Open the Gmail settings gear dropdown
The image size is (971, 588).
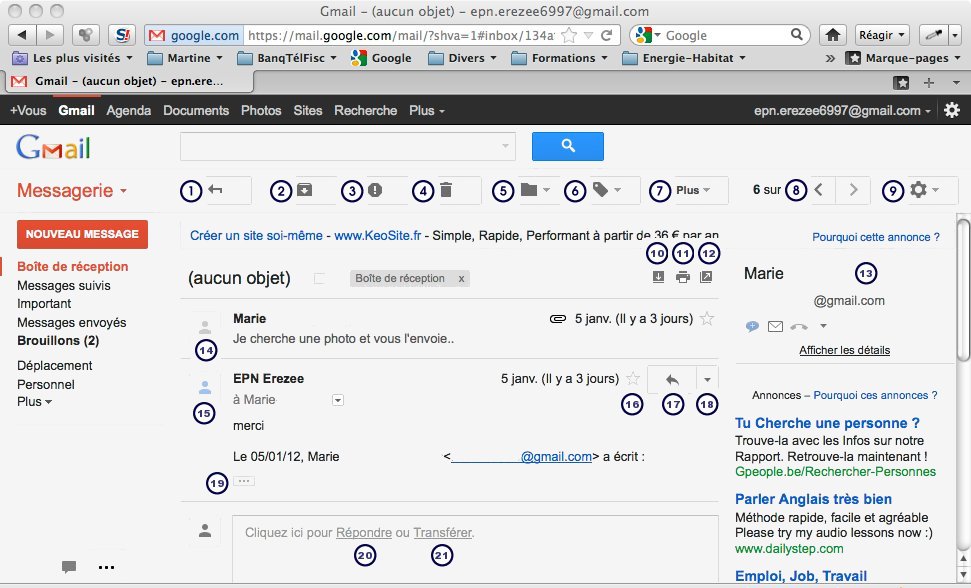coord(925,190)
